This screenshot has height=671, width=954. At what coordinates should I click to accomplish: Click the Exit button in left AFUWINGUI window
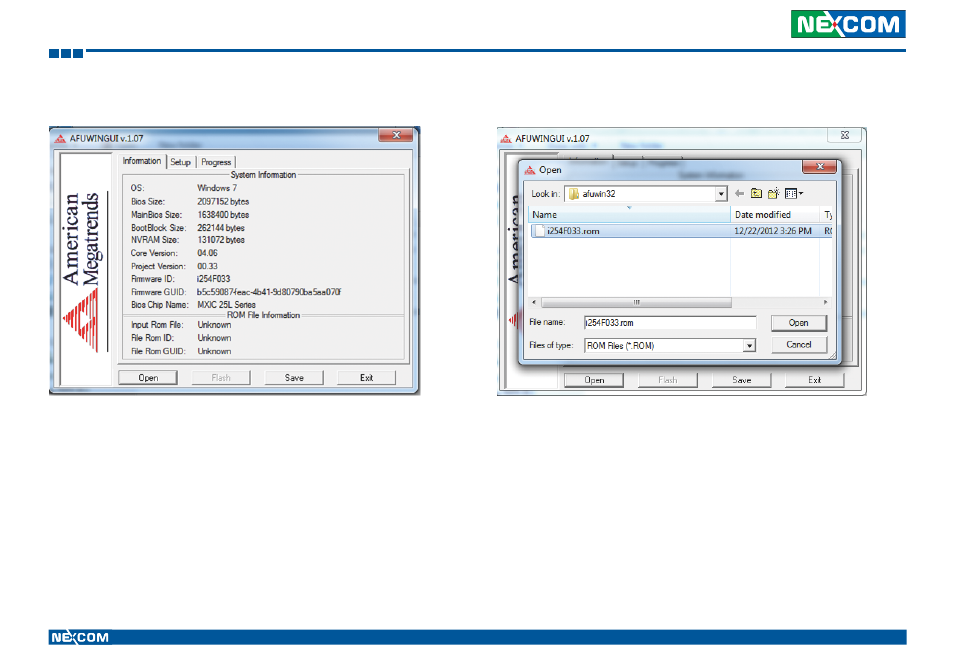tap(366, 378)
